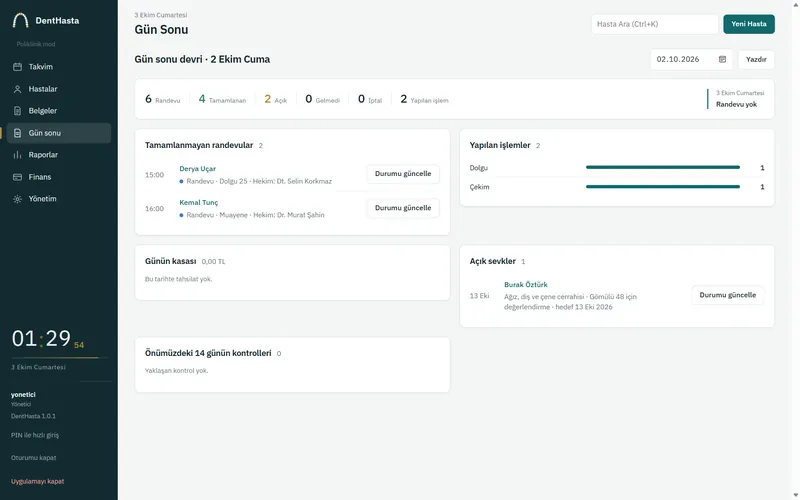Click the Yapılan işlemler heading
The width and height of the screenshot is (800, 500).
click(x=500, y=145)
